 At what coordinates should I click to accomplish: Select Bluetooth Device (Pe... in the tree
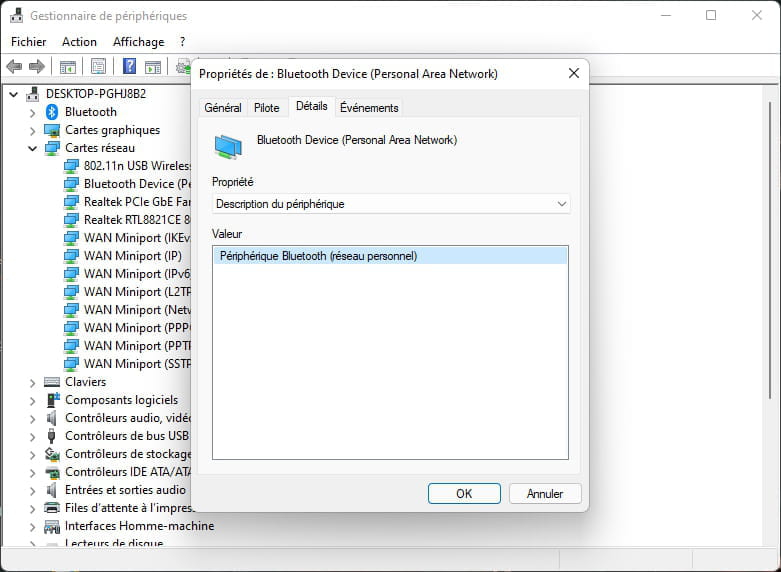click(x=137, y=184)
